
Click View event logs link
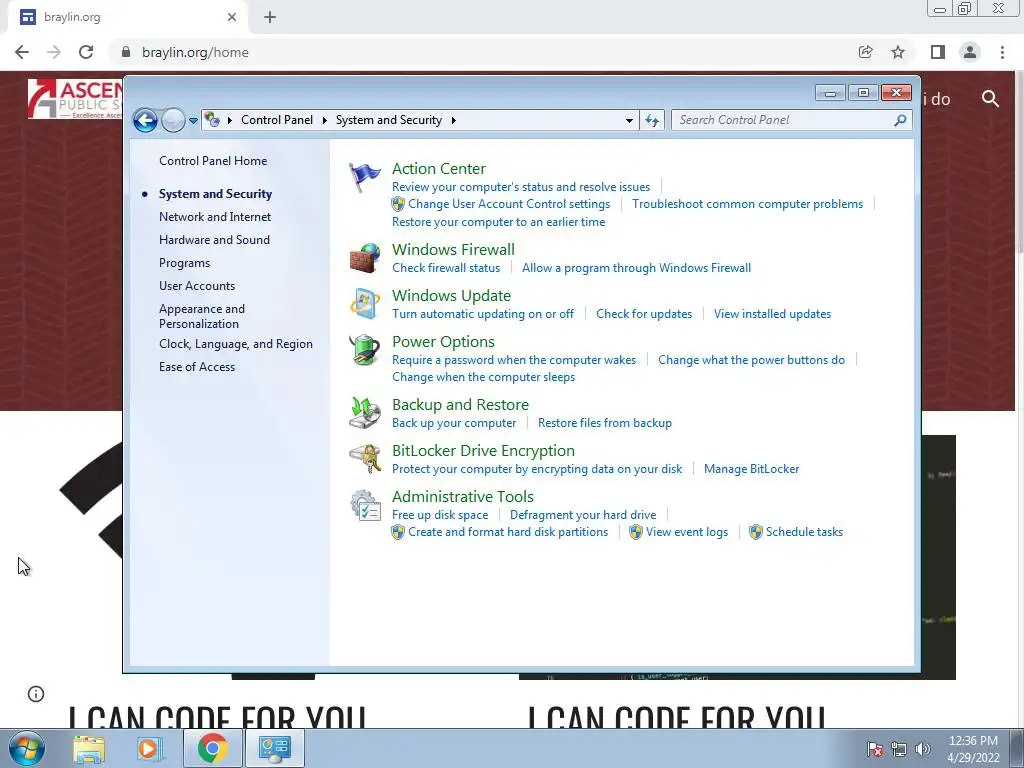pyautogui.click(x=687, y=532)
